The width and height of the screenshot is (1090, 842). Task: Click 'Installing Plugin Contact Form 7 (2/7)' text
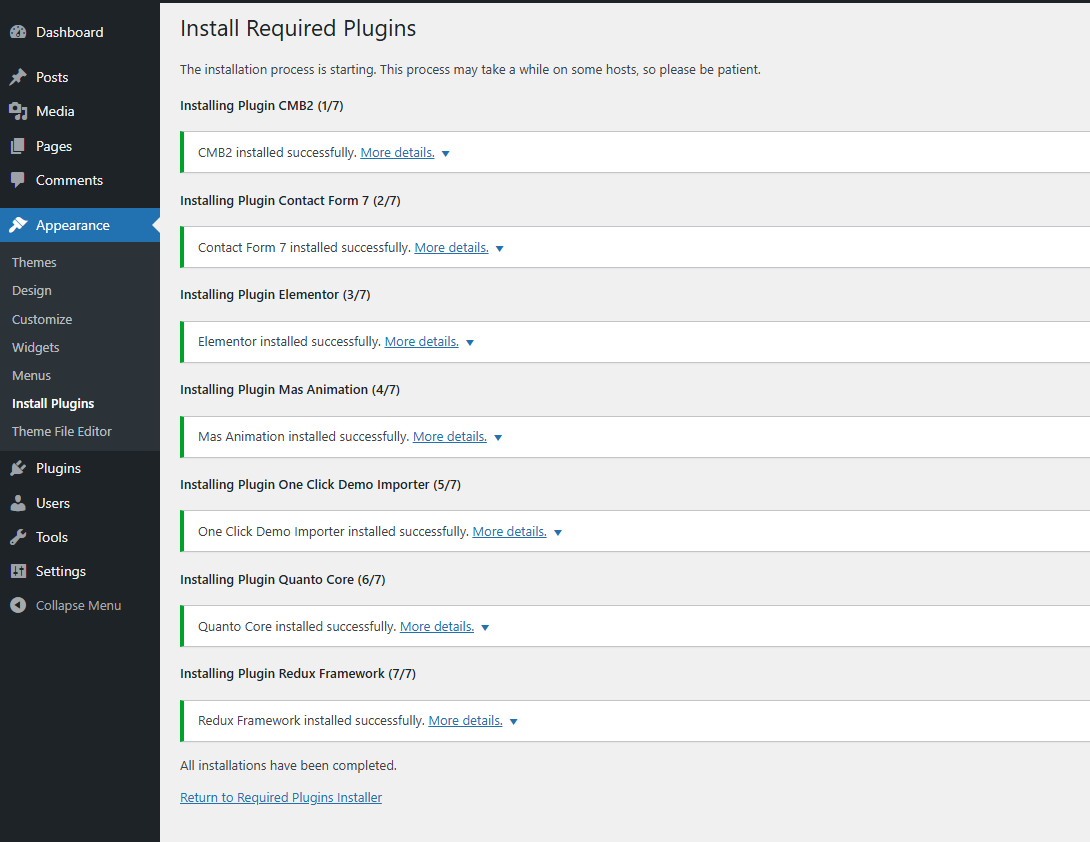[290, 200]
